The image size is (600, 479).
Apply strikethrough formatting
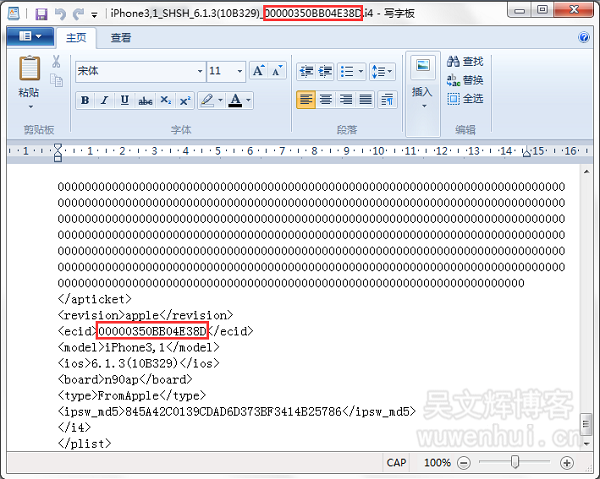[x=145, y=100]
